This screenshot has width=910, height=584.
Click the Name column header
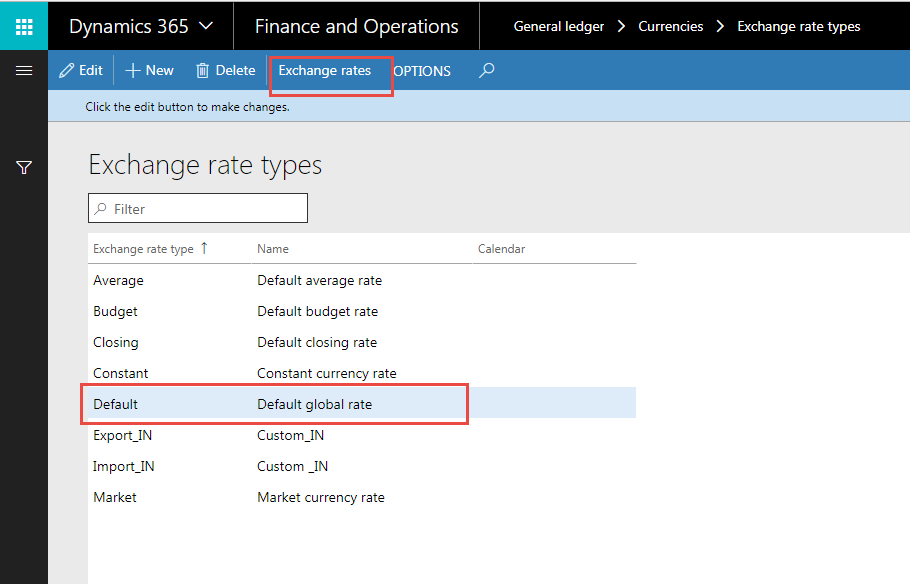(273, 249)
